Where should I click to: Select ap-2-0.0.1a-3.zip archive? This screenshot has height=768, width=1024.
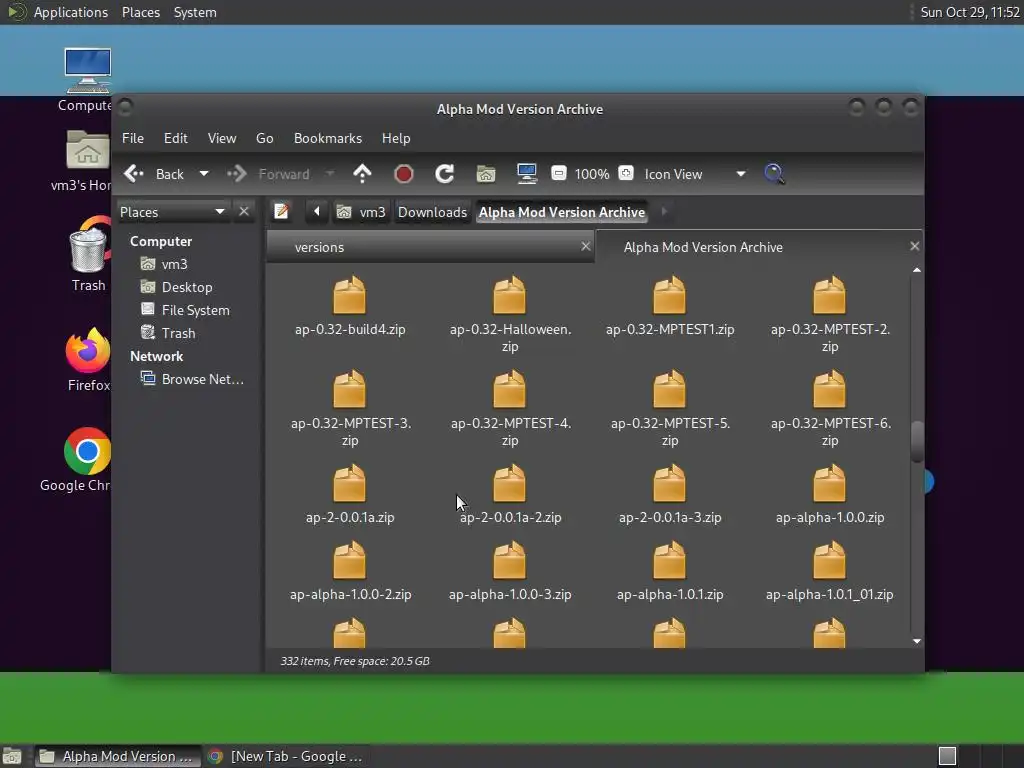tap(669, 494)
